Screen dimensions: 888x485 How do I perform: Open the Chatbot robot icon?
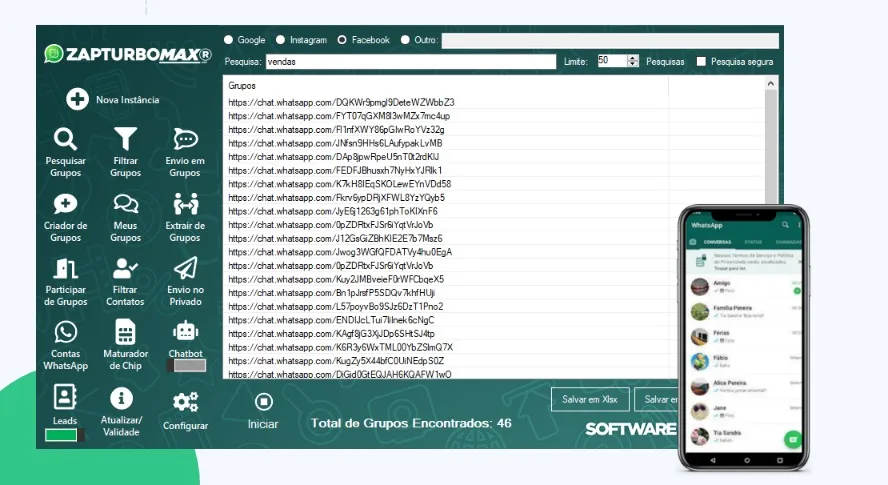(x=185, y=331)
